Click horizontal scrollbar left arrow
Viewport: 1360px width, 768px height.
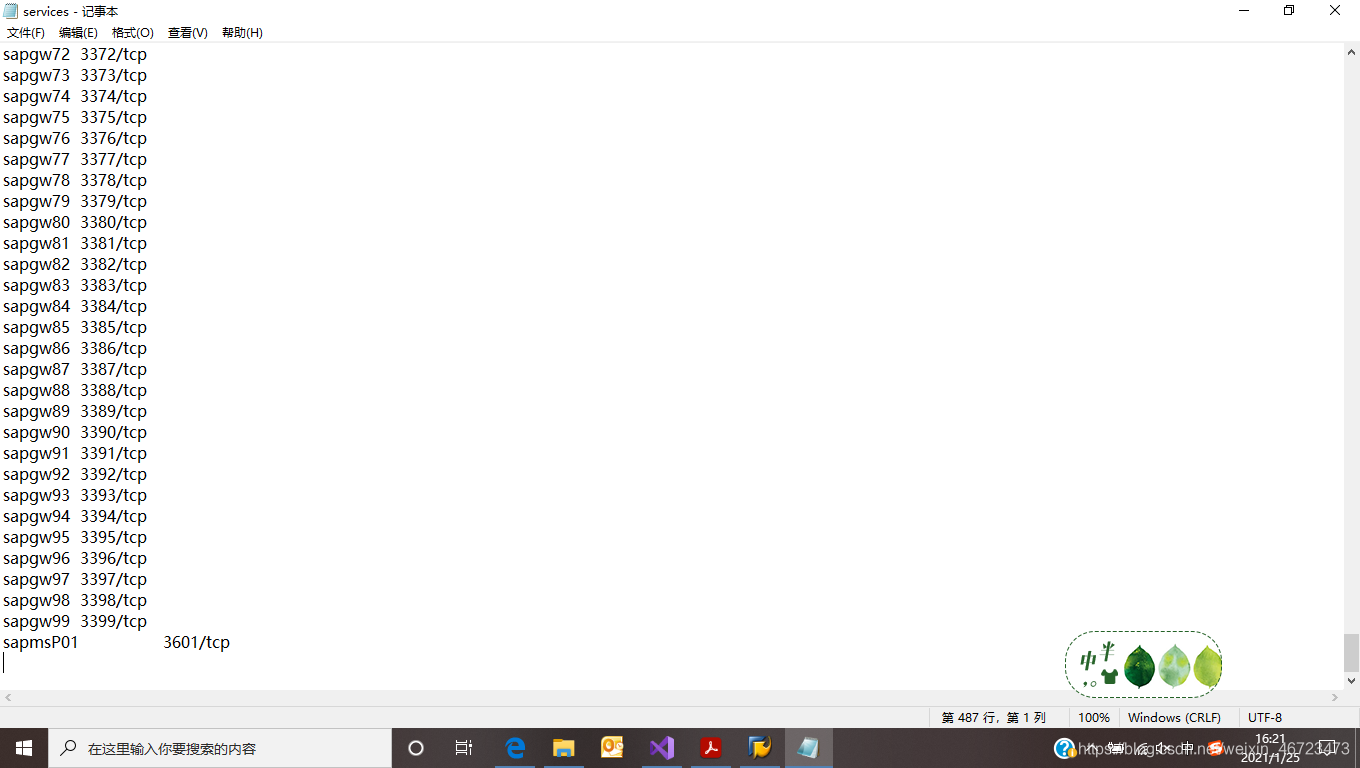[8, 697]
